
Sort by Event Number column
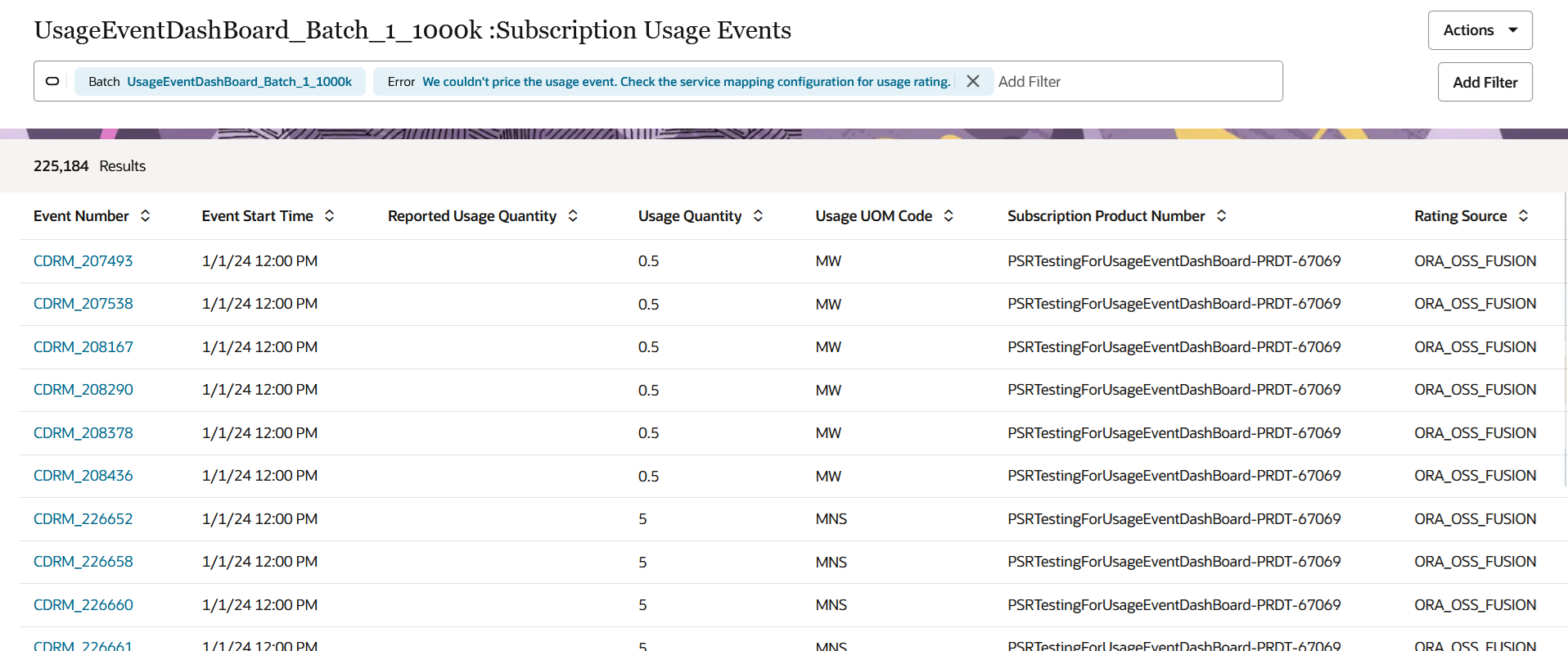[x=145, y=215]
